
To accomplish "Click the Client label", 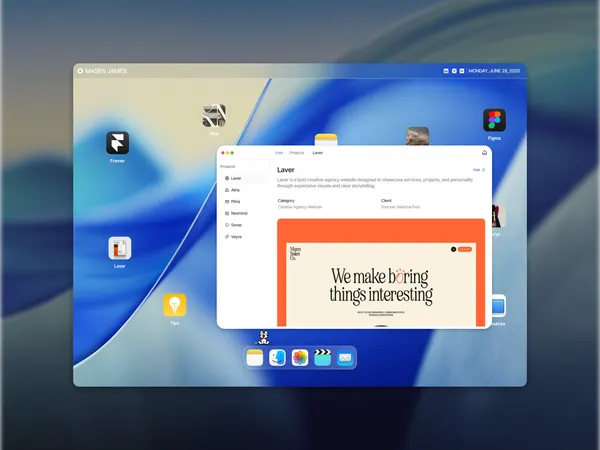I will (386, 201).
